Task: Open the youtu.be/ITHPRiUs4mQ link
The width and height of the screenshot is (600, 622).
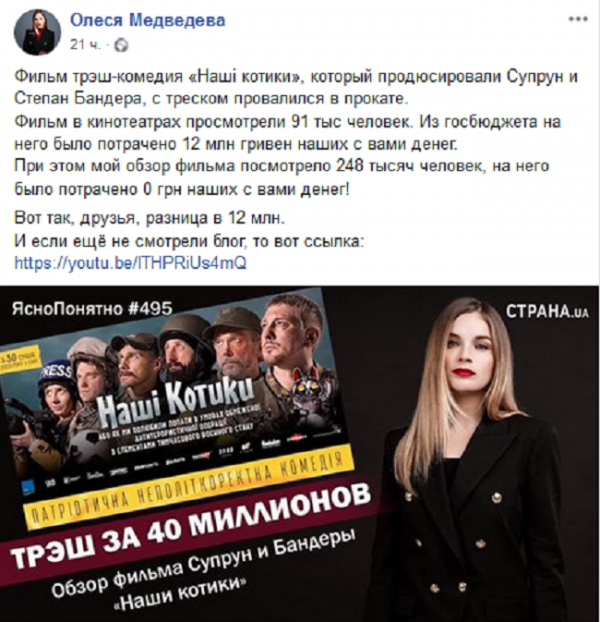Action: [x=130, y=262]
